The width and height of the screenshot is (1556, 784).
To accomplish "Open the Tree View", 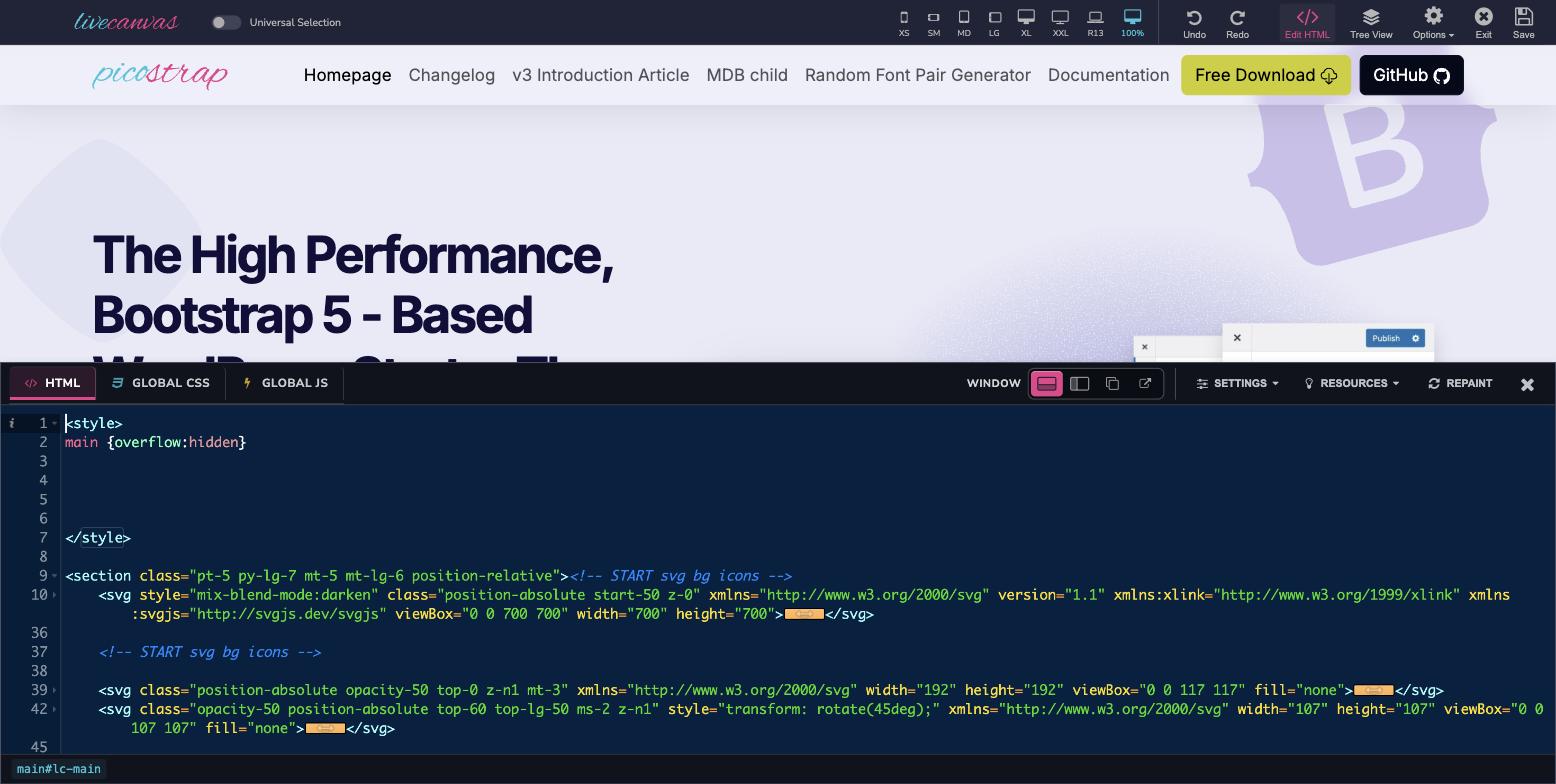I will (x=1371, y=22).
